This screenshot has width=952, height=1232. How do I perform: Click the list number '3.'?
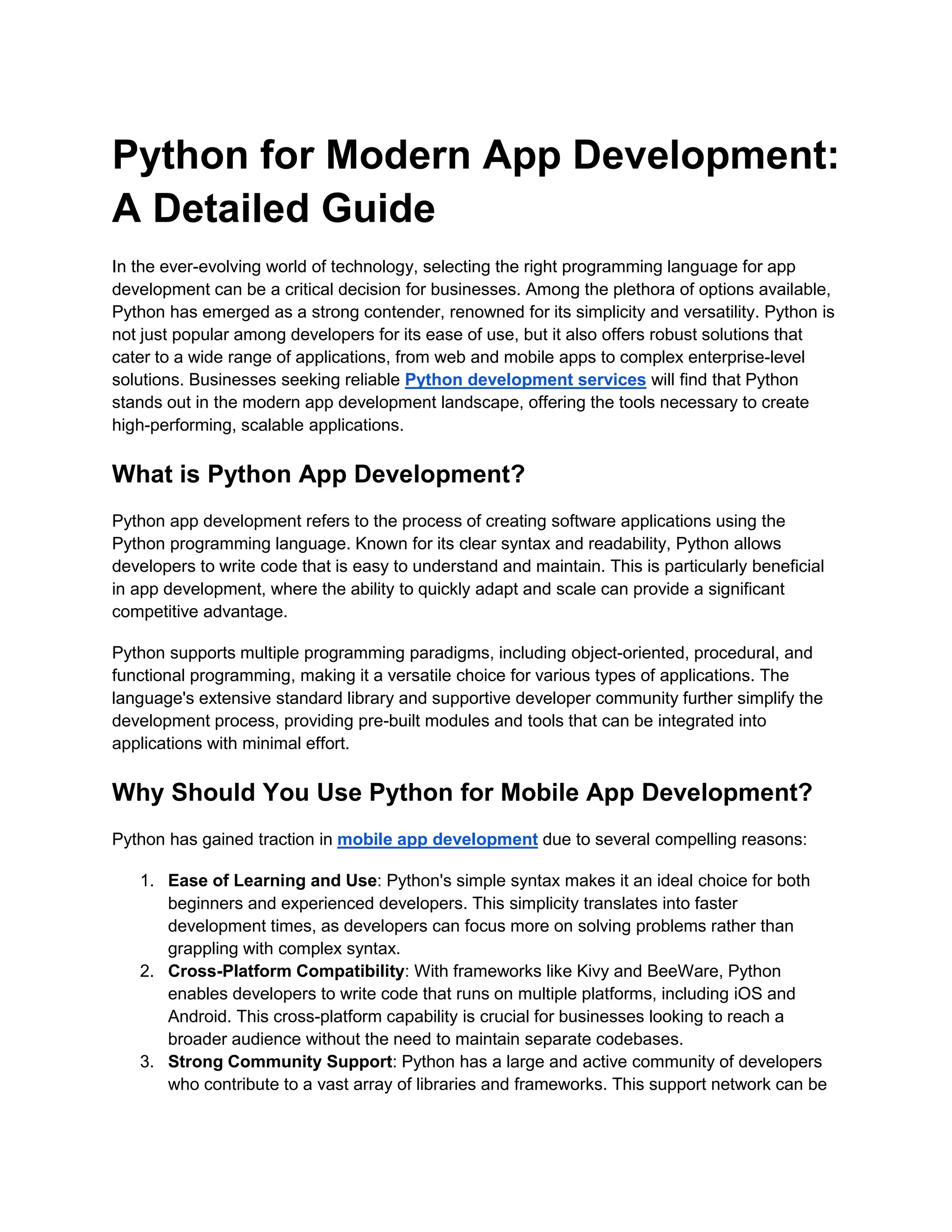click(x=147, y=1062)
